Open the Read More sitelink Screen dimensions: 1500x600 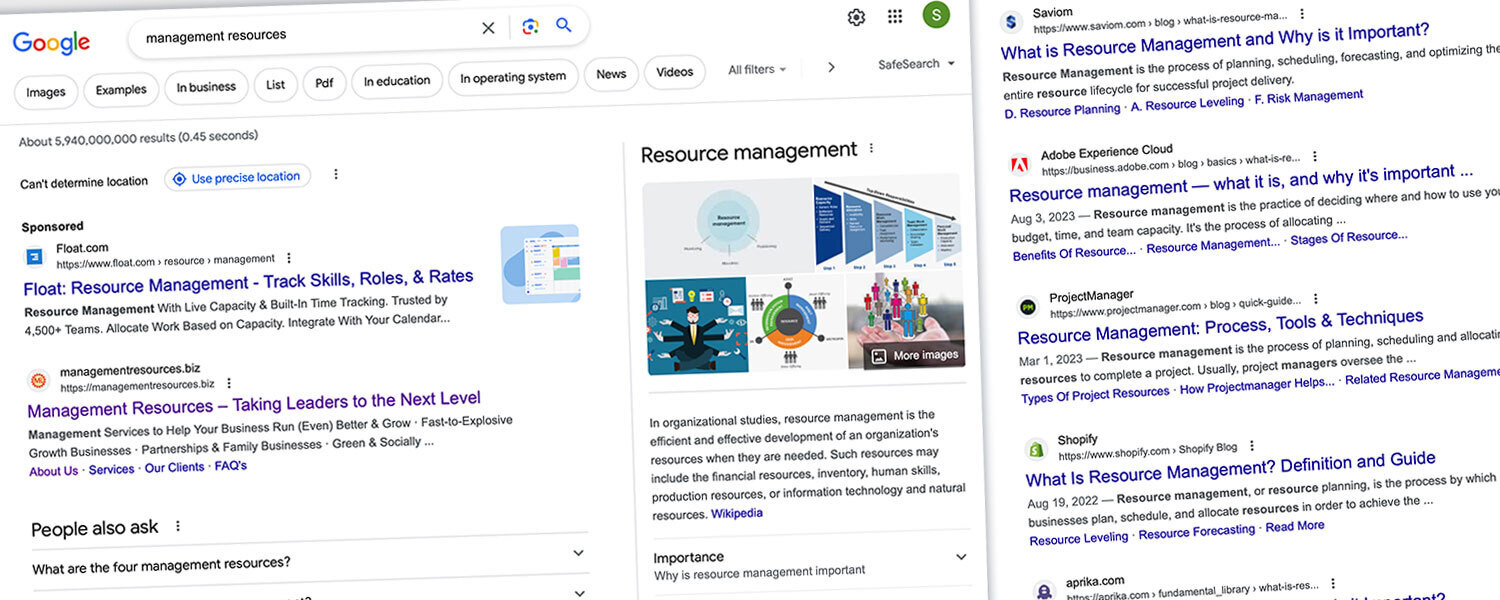click(1295, 525)
